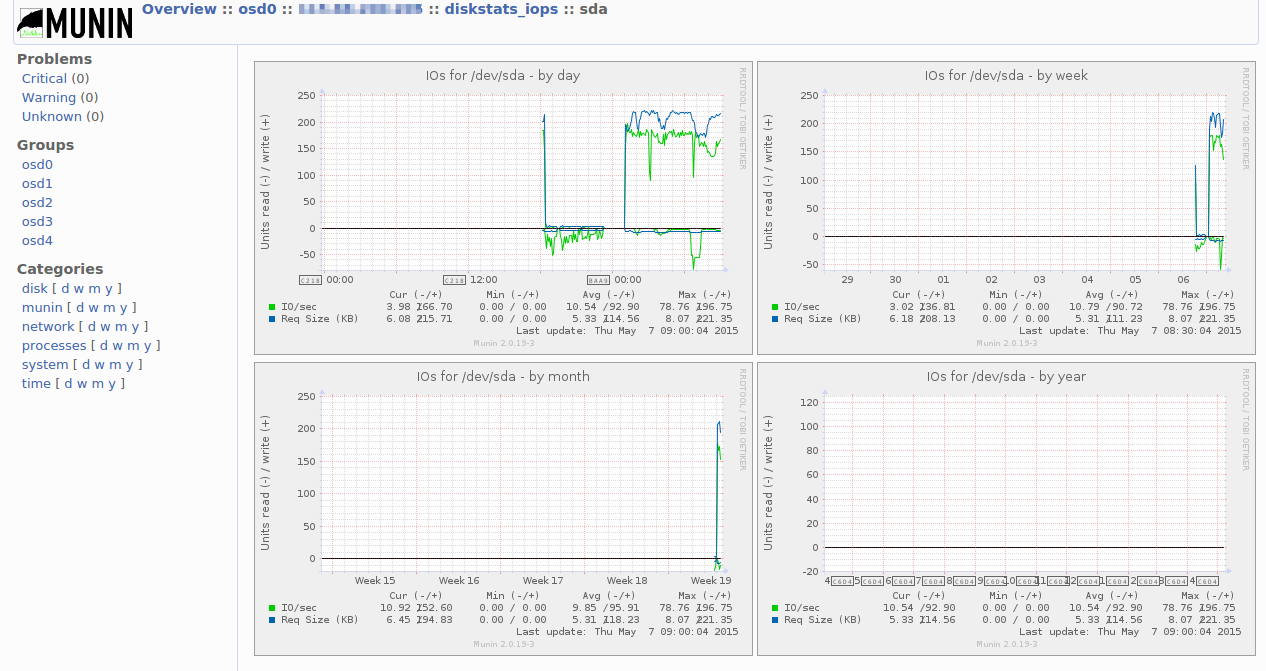Click the Categories heading
This screenshot has height=671, width=1266.
click(60, 269)
